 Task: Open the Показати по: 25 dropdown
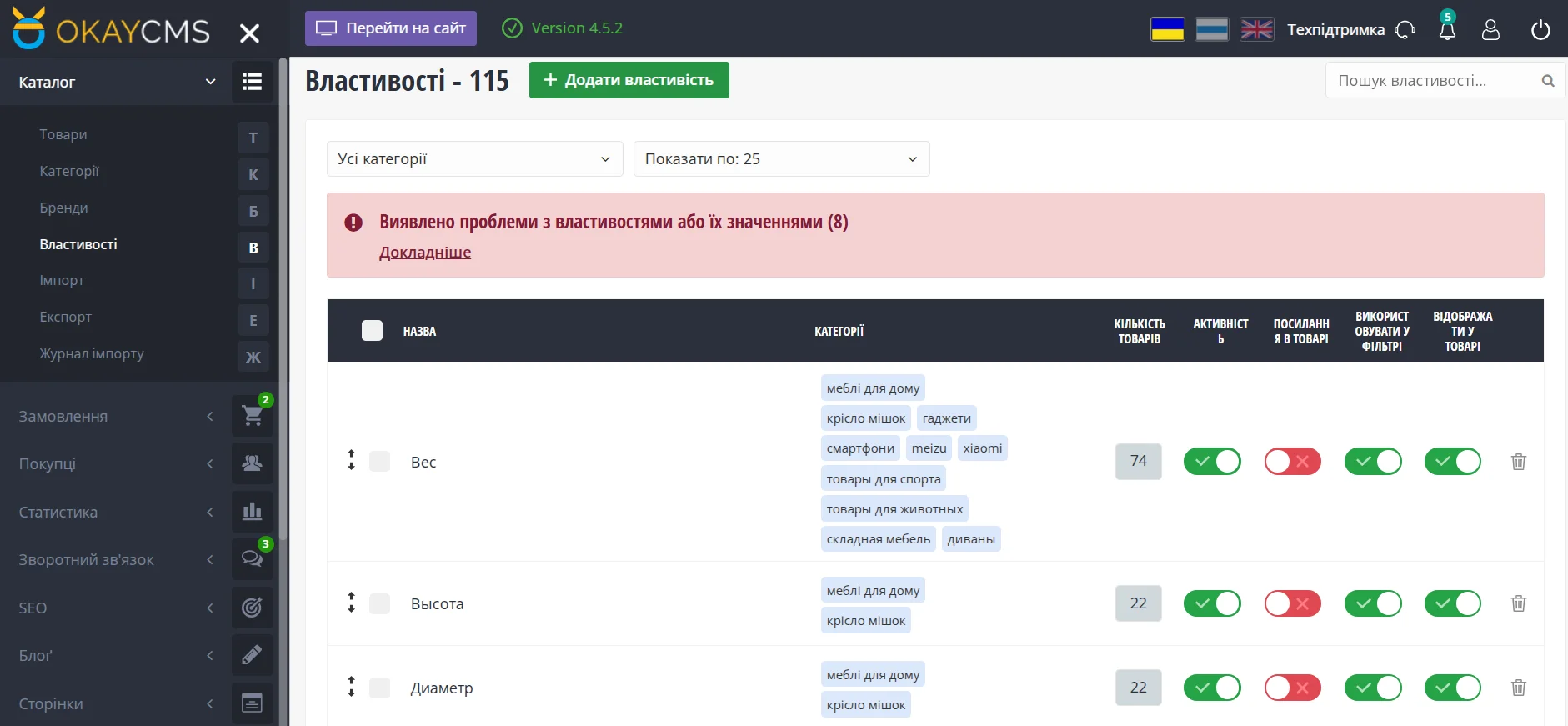pyautogui.click(x=781, y=159)
